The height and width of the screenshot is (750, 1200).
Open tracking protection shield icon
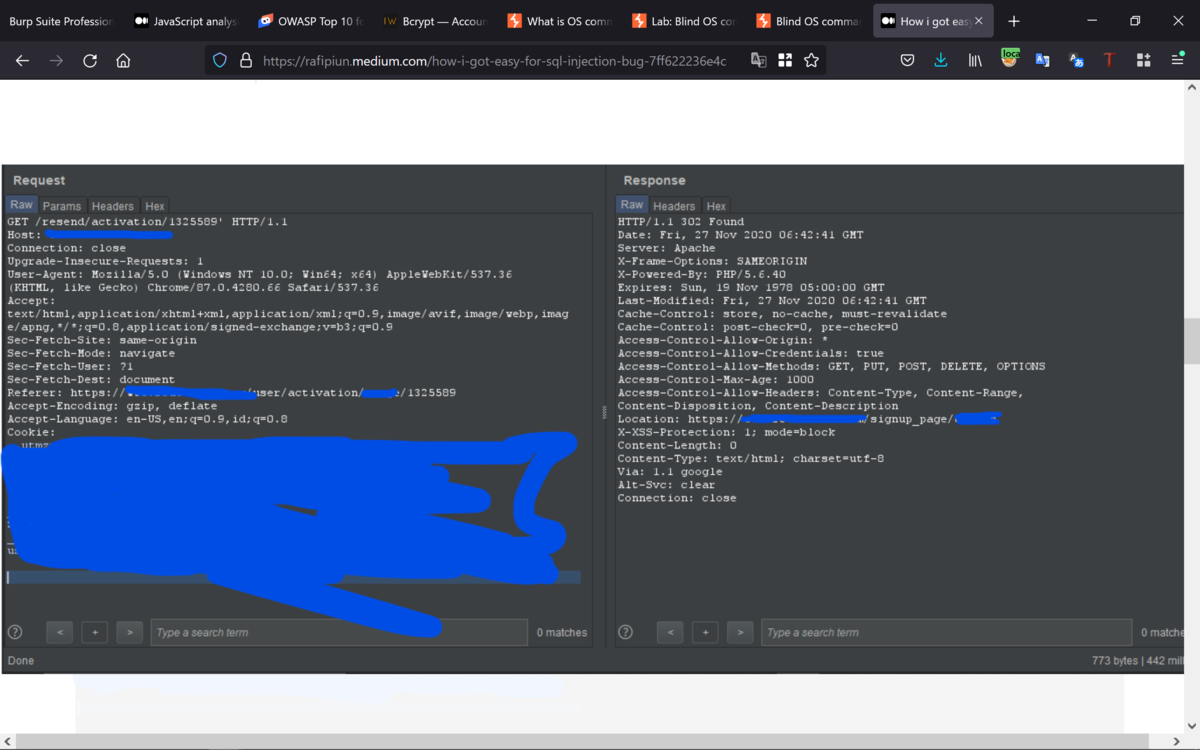[220, 61]
